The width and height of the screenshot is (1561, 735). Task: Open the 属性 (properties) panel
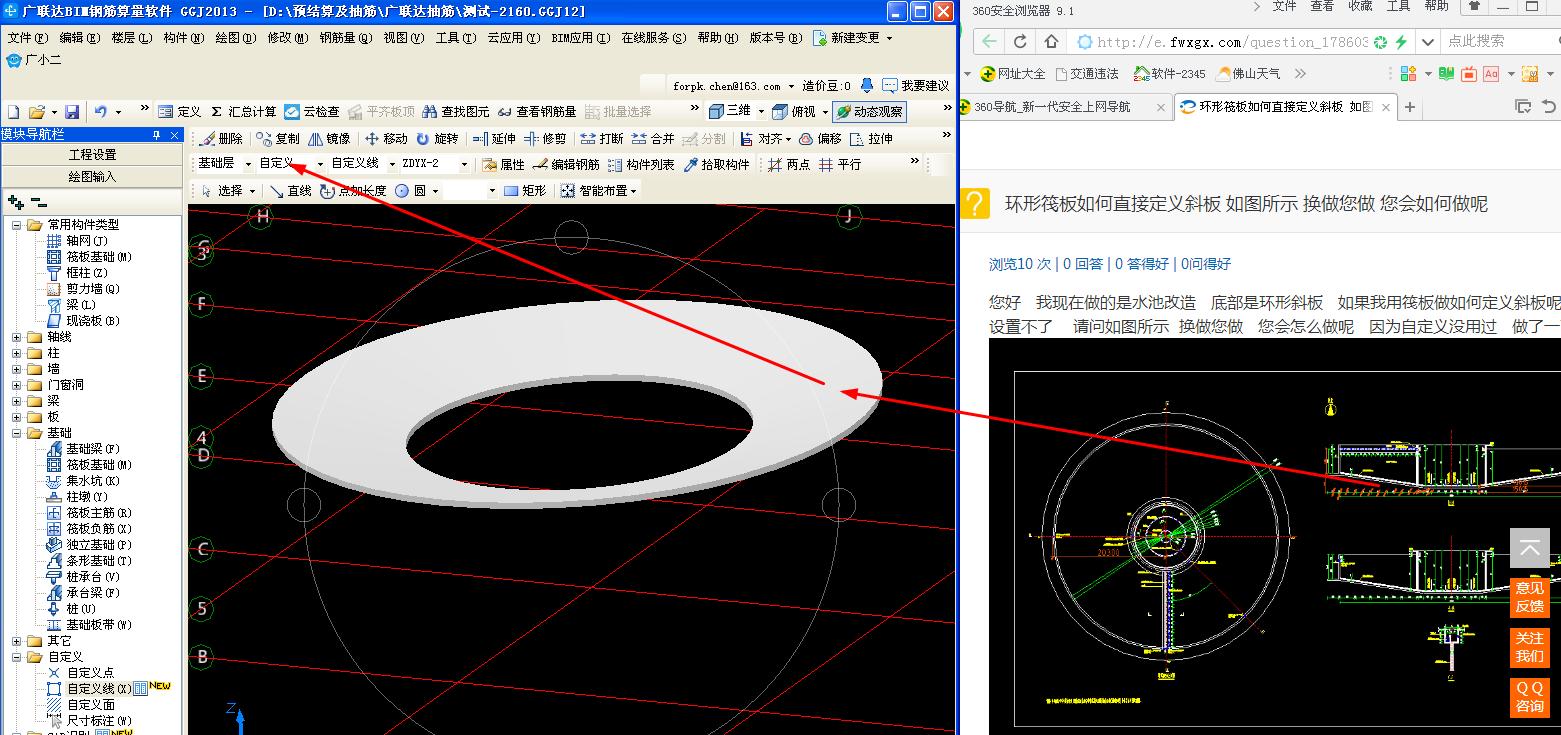(503, 165)
